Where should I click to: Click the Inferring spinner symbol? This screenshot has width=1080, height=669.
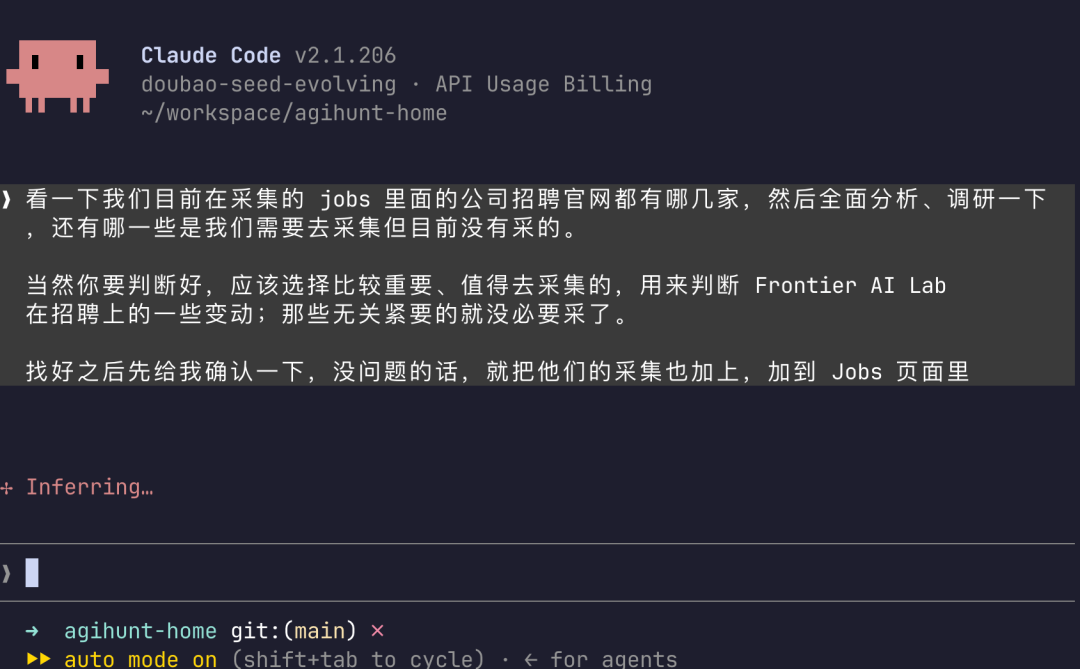click(7, 488)
